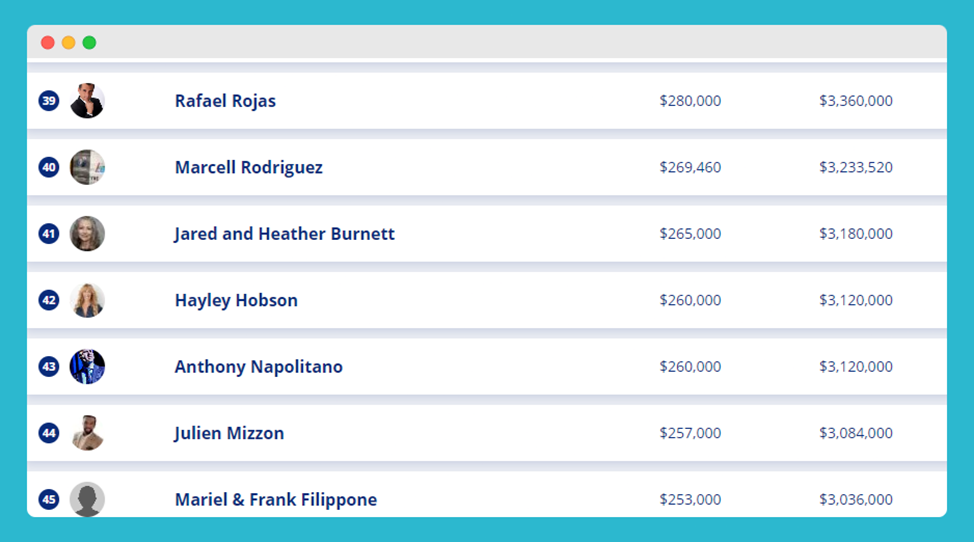This screenshot has height=542, width=974.
Task: Open Rafael Rojas profile photo
Action: click(x=87, y=101)
